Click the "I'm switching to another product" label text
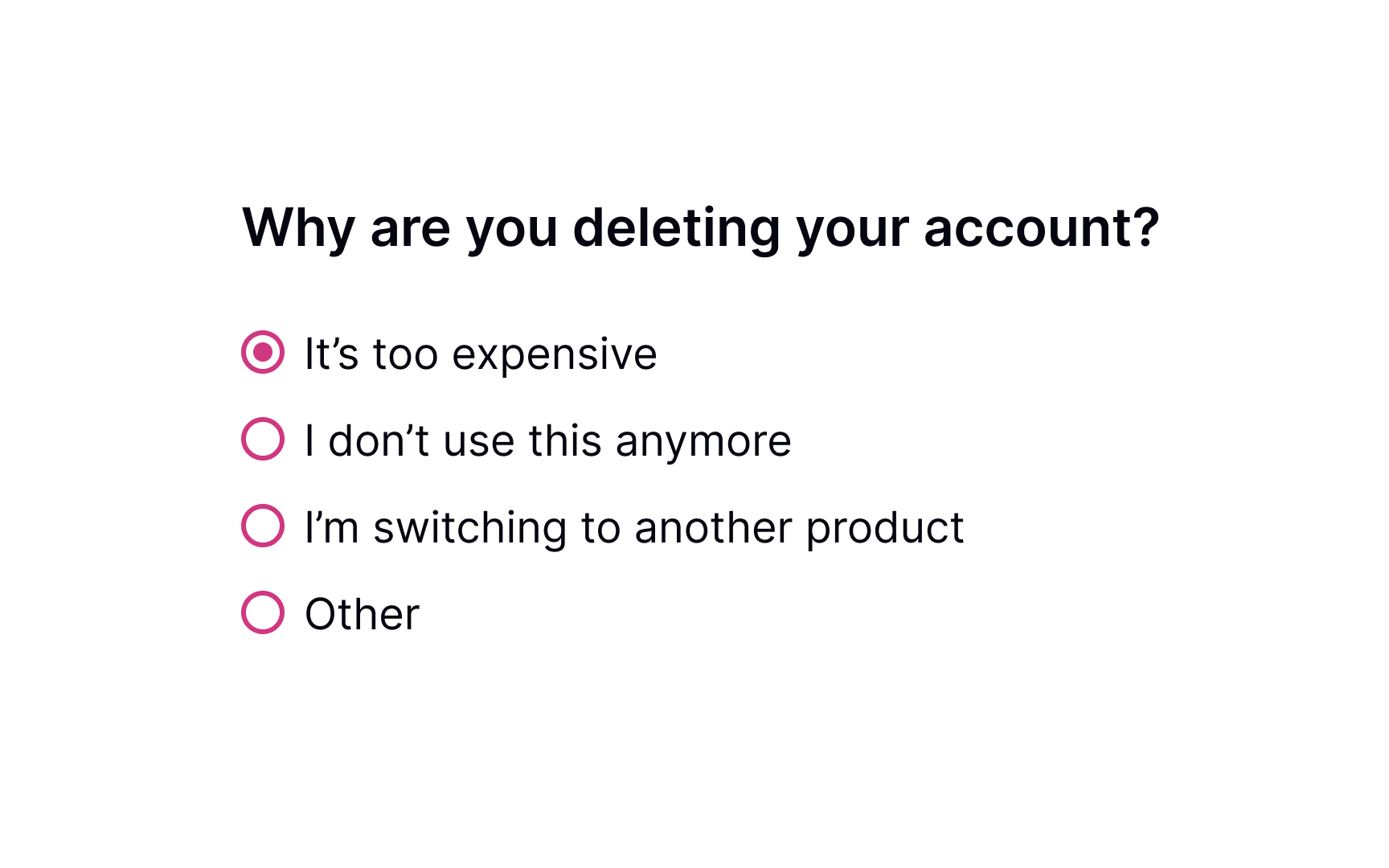Image resolution: width=1389 pixels, height=868 pixels. point(633,527)
